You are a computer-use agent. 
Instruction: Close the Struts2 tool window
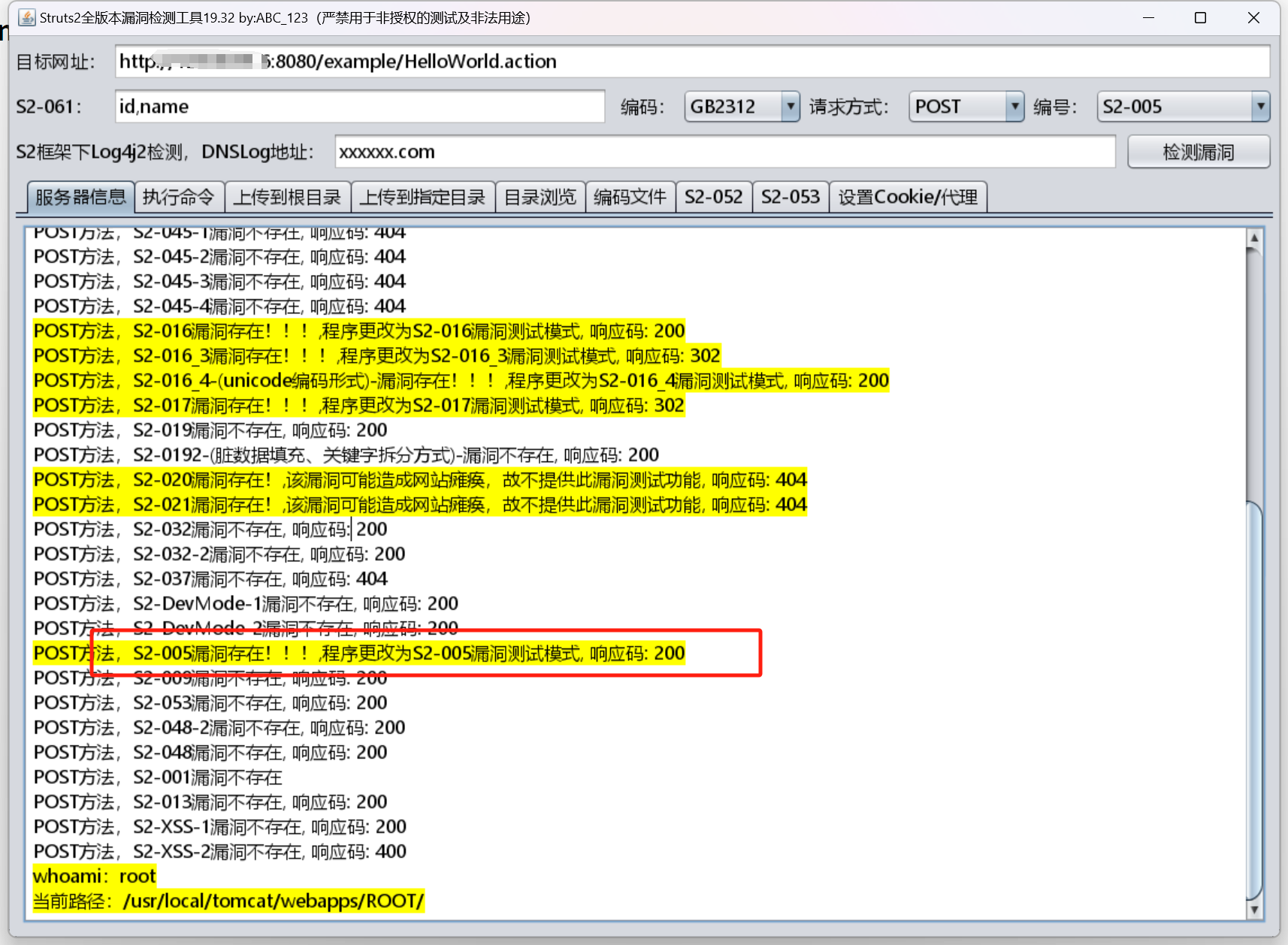pos(1253,17)
